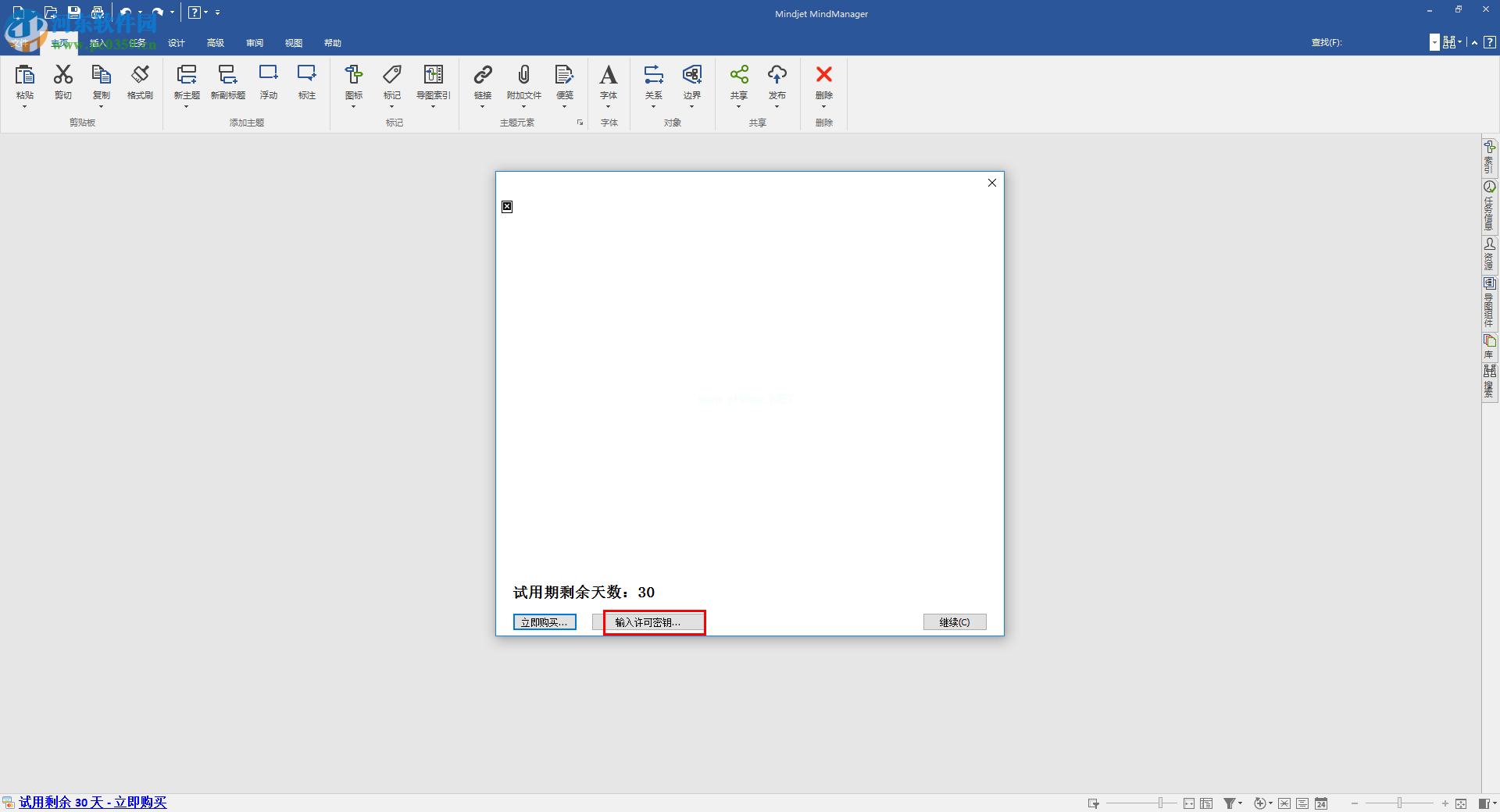Add a 边界 (Boundary) around topics
Screen dimensions: 1500x812
click(x=692, y=74)
